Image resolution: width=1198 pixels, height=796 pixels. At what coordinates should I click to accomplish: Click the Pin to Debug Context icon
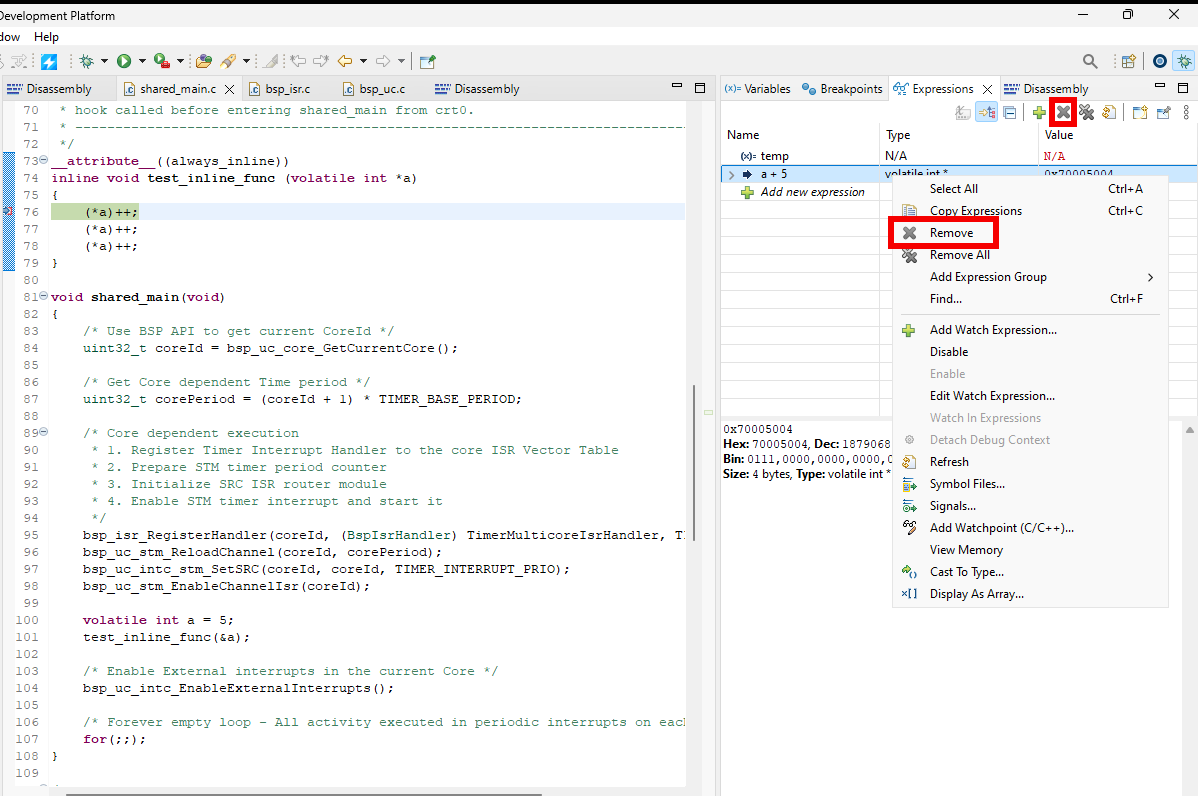point(1163,113)
